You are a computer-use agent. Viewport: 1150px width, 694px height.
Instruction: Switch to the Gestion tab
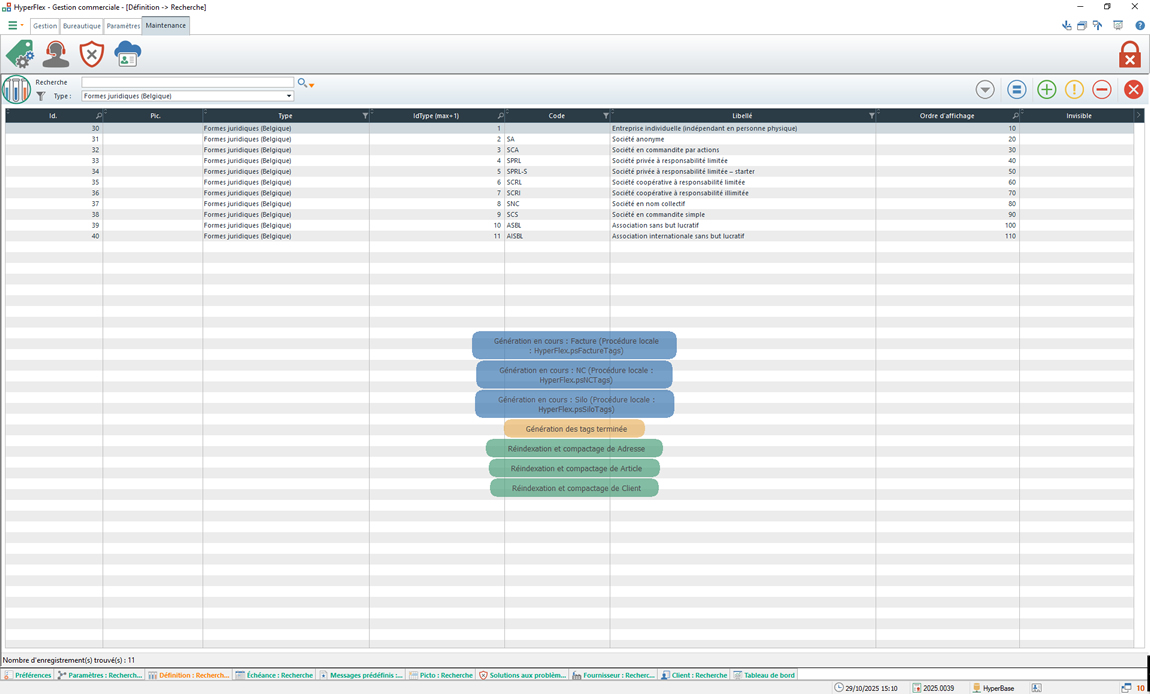coord(45,26)
